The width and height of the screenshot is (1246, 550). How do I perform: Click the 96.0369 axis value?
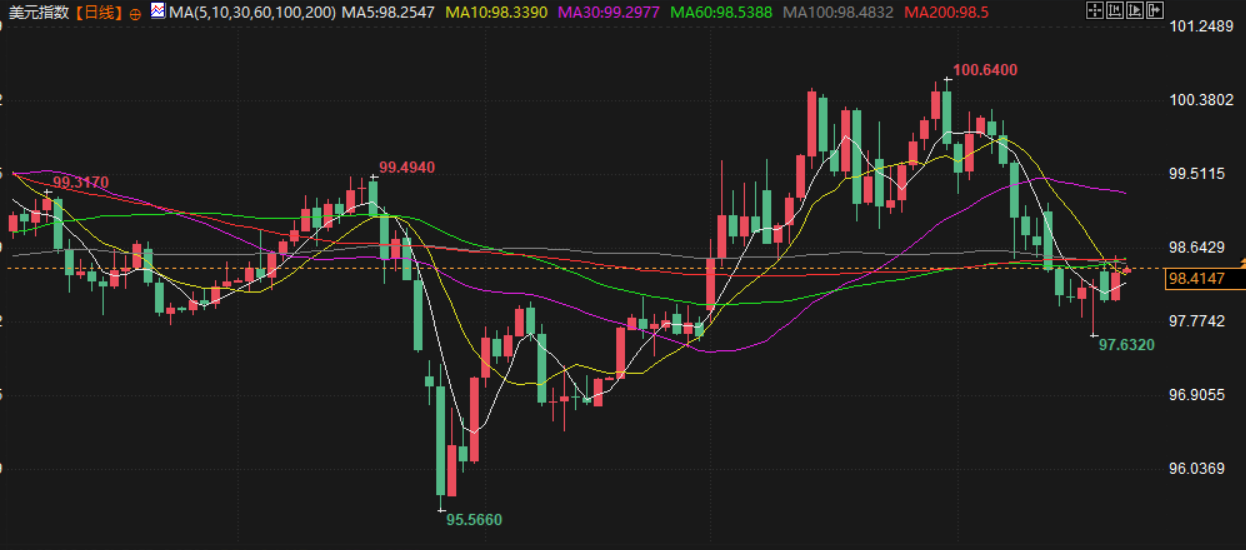pos(1198,468)
